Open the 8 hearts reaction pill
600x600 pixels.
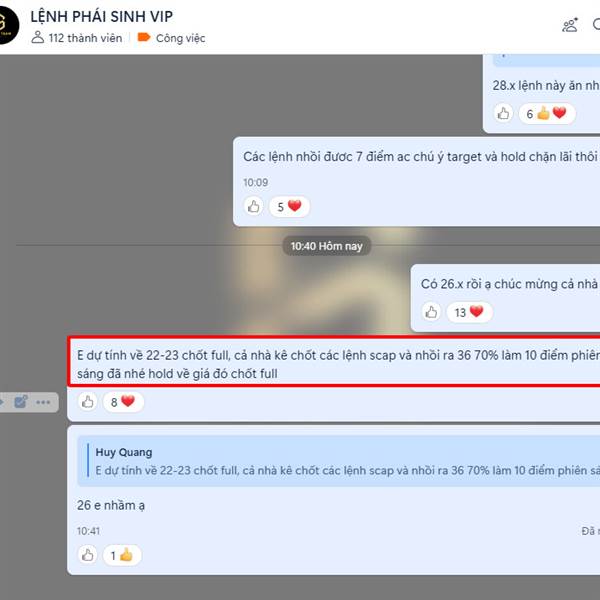(x=123, y=402)
